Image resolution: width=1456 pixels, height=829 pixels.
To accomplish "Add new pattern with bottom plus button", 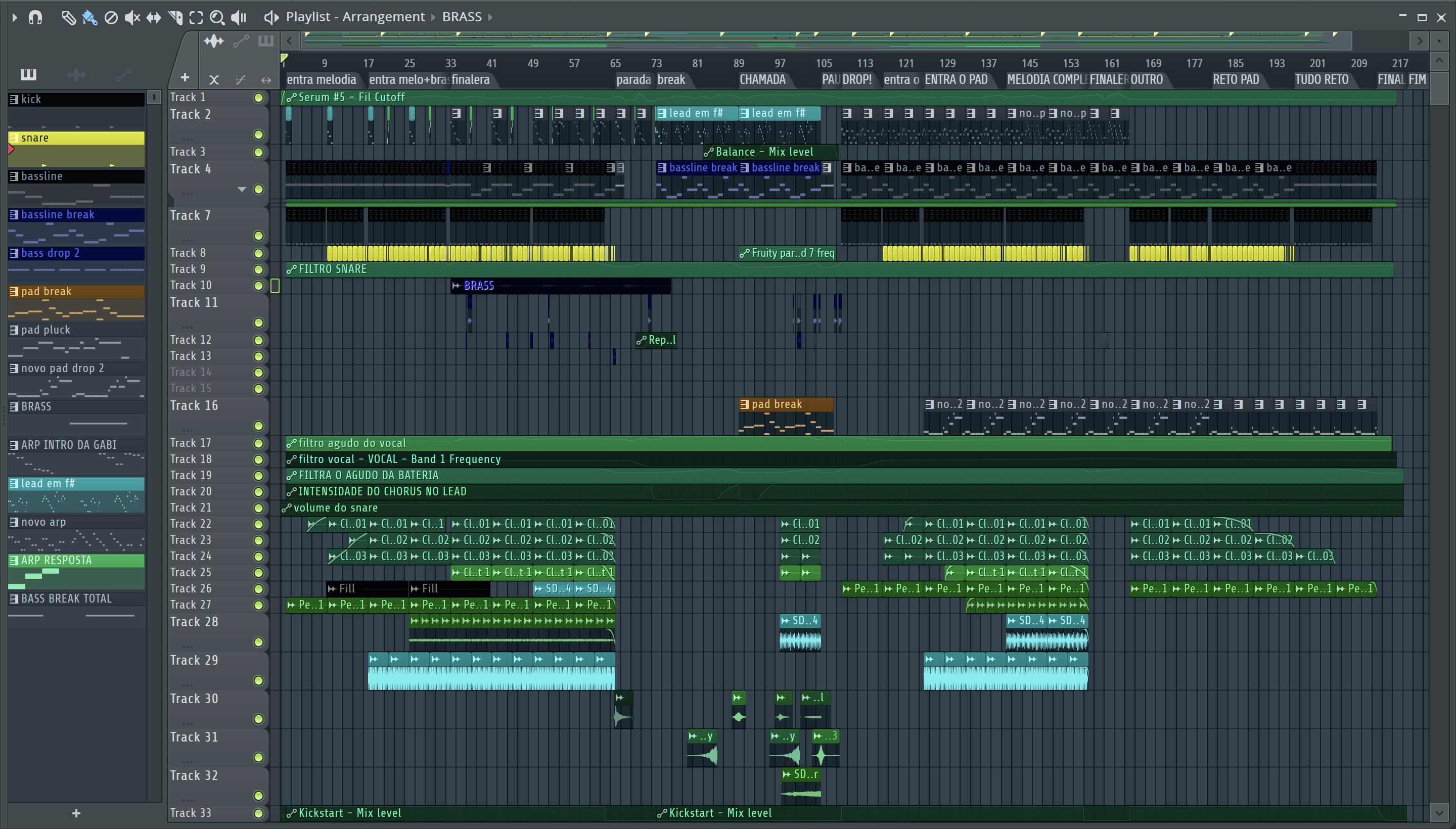I will point(76,814).
